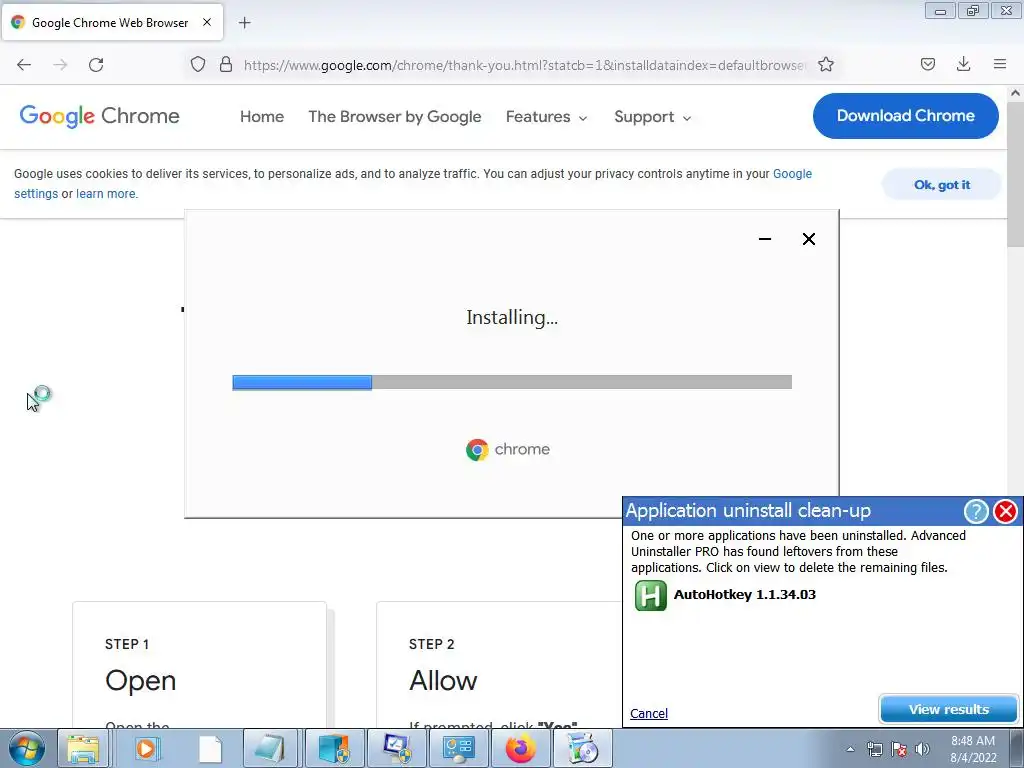The height and width of the screenshot is (768, 1024).
Task: Close the Google Chrome Web Browser tab
Action: coord(206,22)
